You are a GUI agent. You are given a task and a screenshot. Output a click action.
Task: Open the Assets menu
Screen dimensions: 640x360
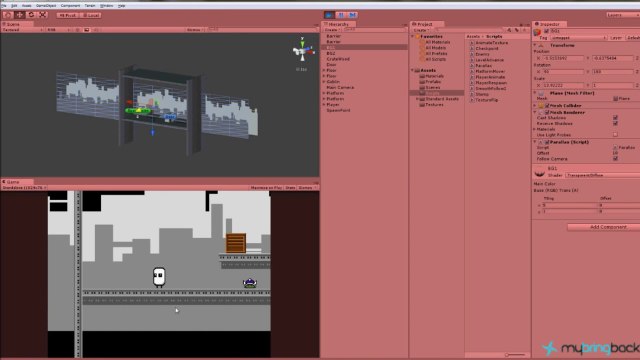tap(27, 6)
